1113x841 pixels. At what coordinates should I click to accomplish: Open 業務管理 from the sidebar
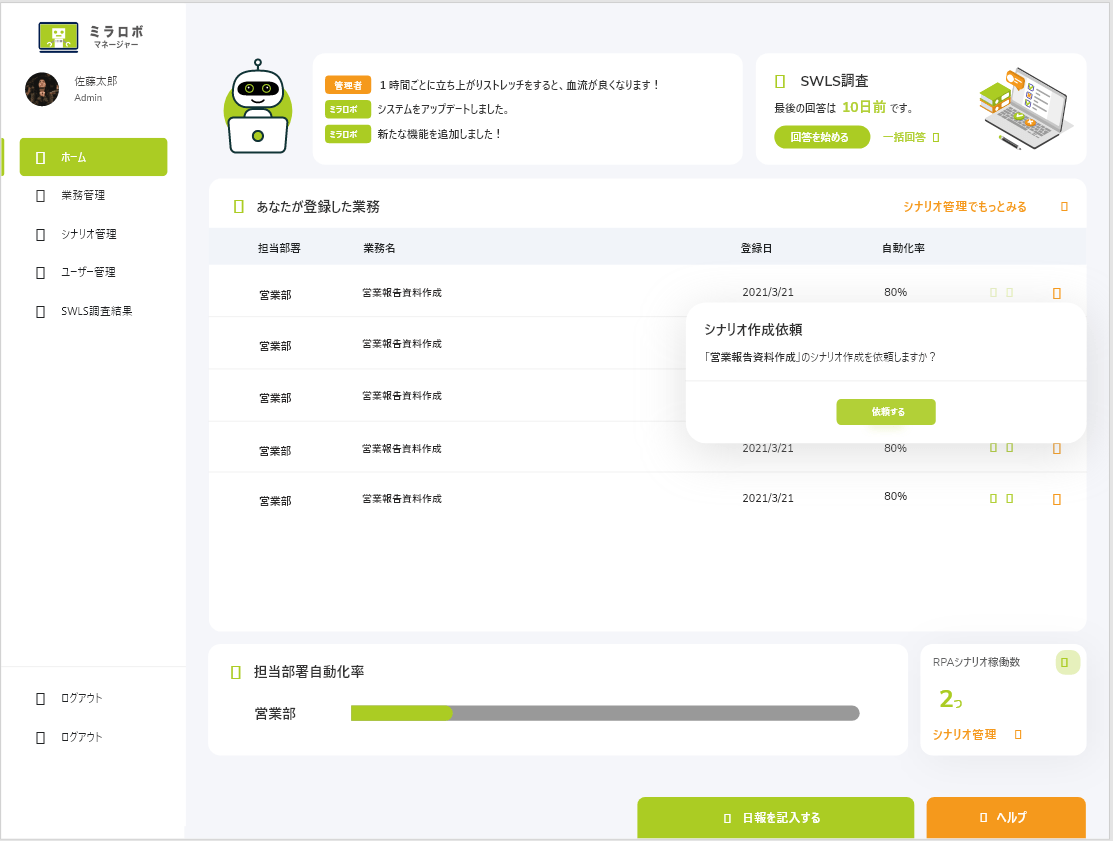click(92, 196)
